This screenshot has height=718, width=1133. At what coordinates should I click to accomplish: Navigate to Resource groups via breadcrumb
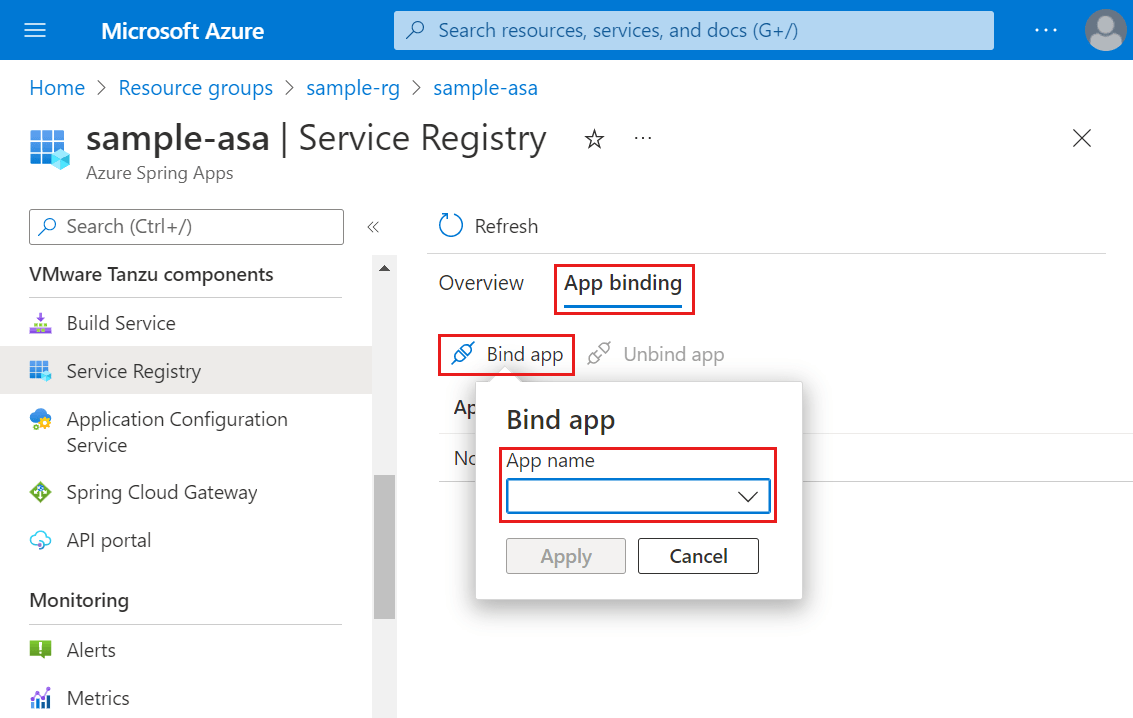click(195, 88)
